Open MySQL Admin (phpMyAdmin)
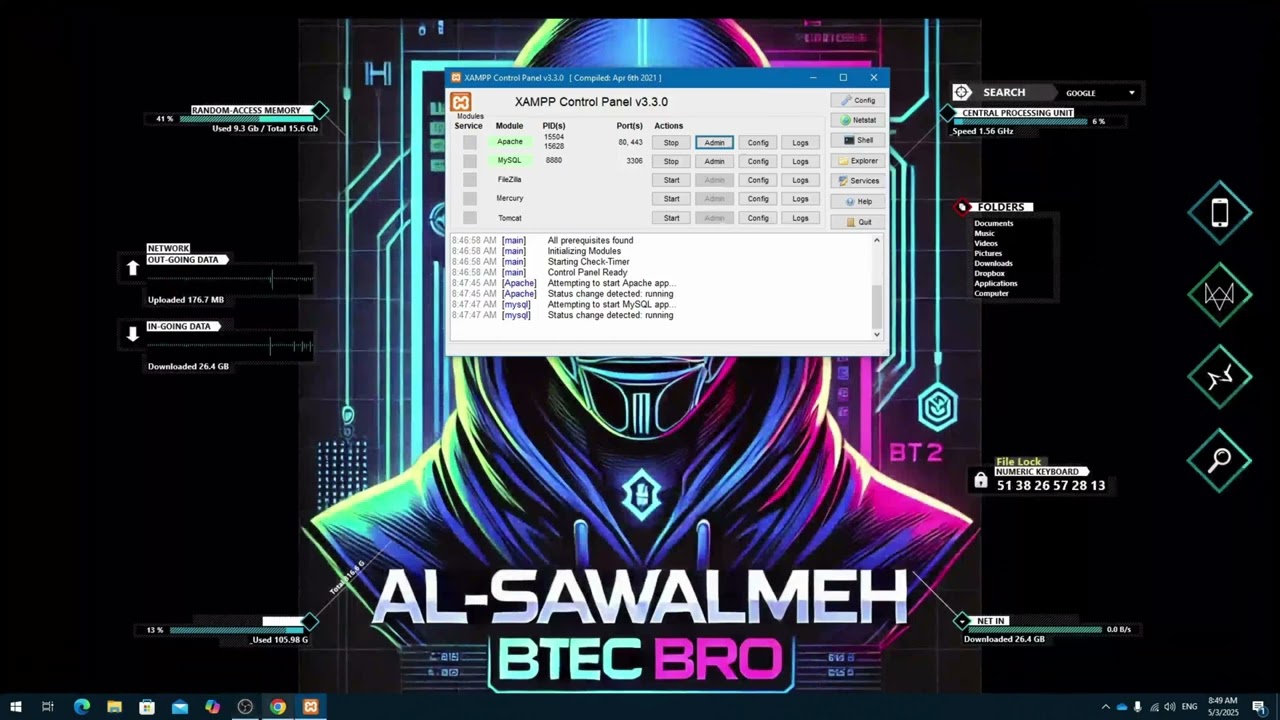The image size is (1280, 720). 714,161
